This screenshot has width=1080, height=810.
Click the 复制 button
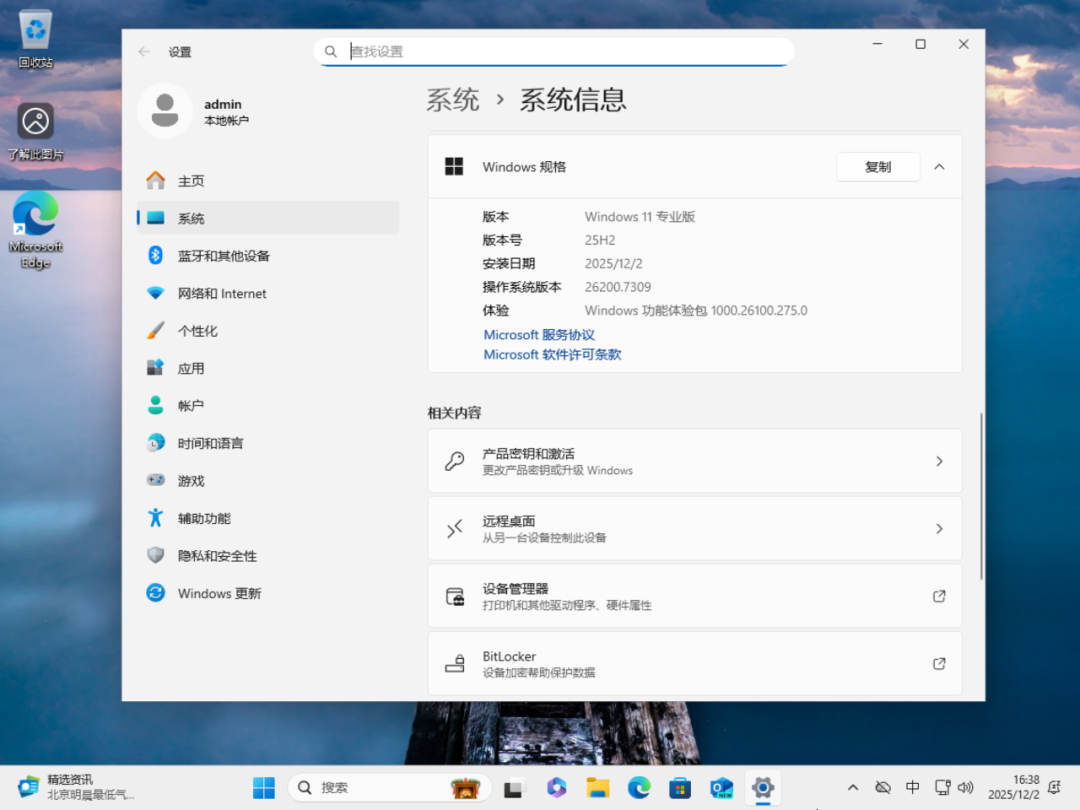click(878, 167)
